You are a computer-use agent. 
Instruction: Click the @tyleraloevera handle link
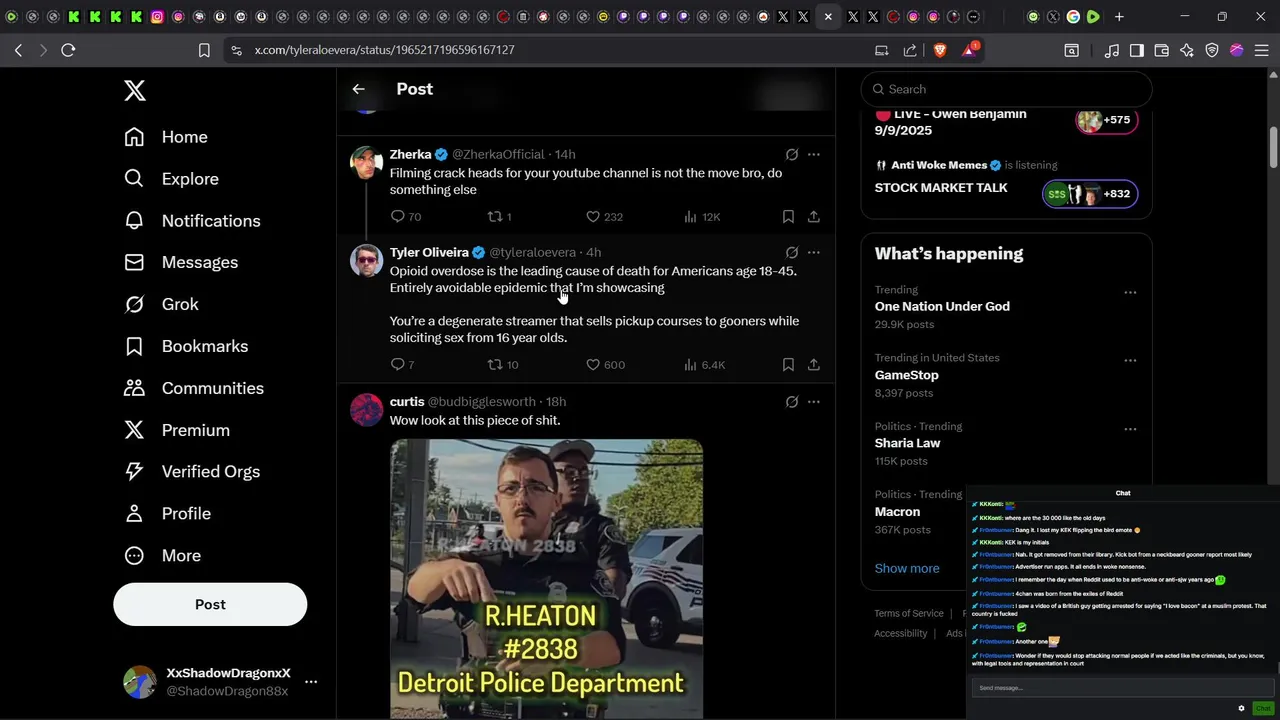[x=532, y=252]
